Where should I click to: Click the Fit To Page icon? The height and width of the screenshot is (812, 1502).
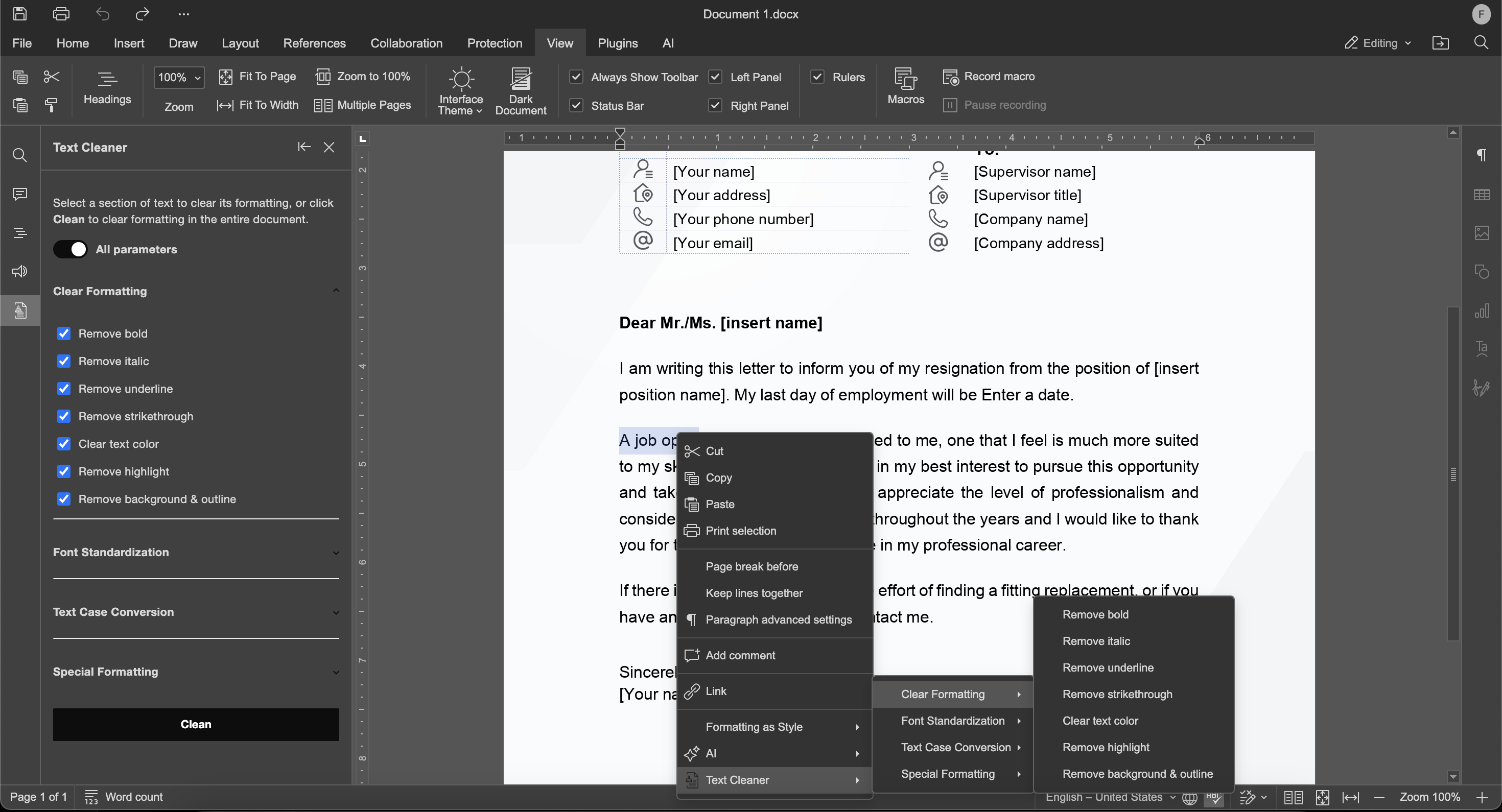click(227, 77)
